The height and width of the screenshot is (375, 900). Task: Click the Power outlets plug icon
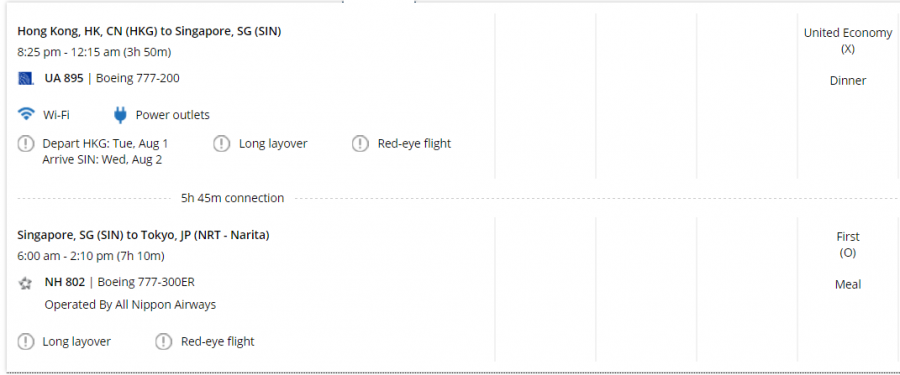[119, 115]
